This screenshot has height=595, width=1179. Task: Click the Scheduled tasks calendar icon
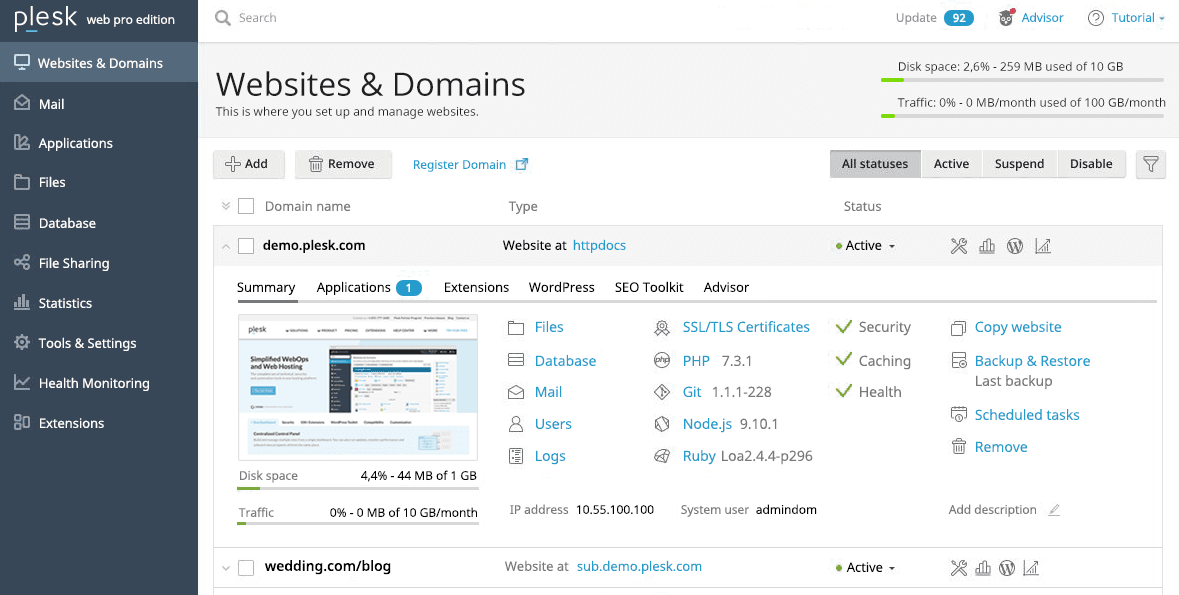pyautogui.click(x=959, y=414)
